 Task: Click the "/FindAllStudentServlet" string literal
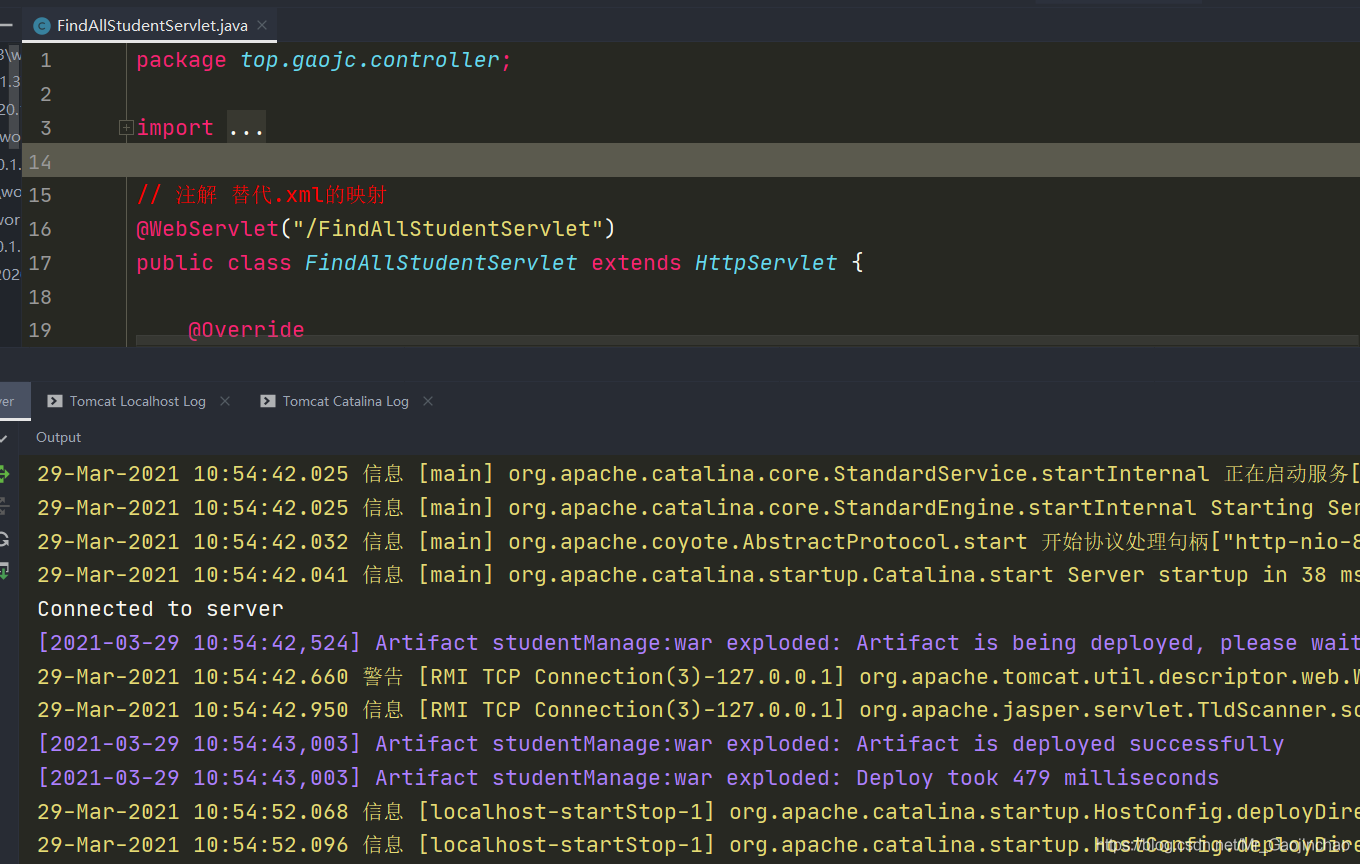pyautogui.click(x=447, y=229)
